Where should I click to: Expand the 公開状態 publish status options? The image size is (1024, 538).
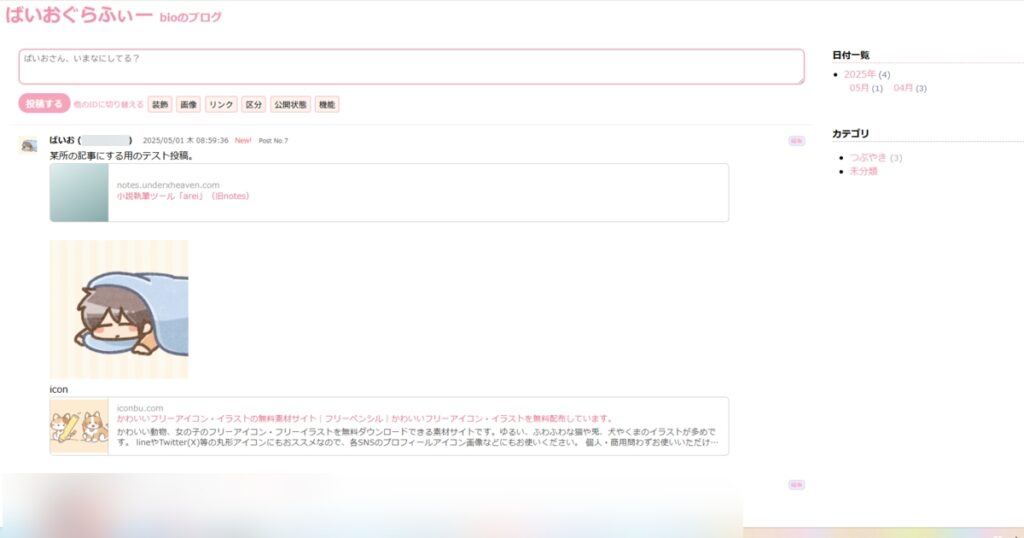pyautogui.click(x=291, y=105)
